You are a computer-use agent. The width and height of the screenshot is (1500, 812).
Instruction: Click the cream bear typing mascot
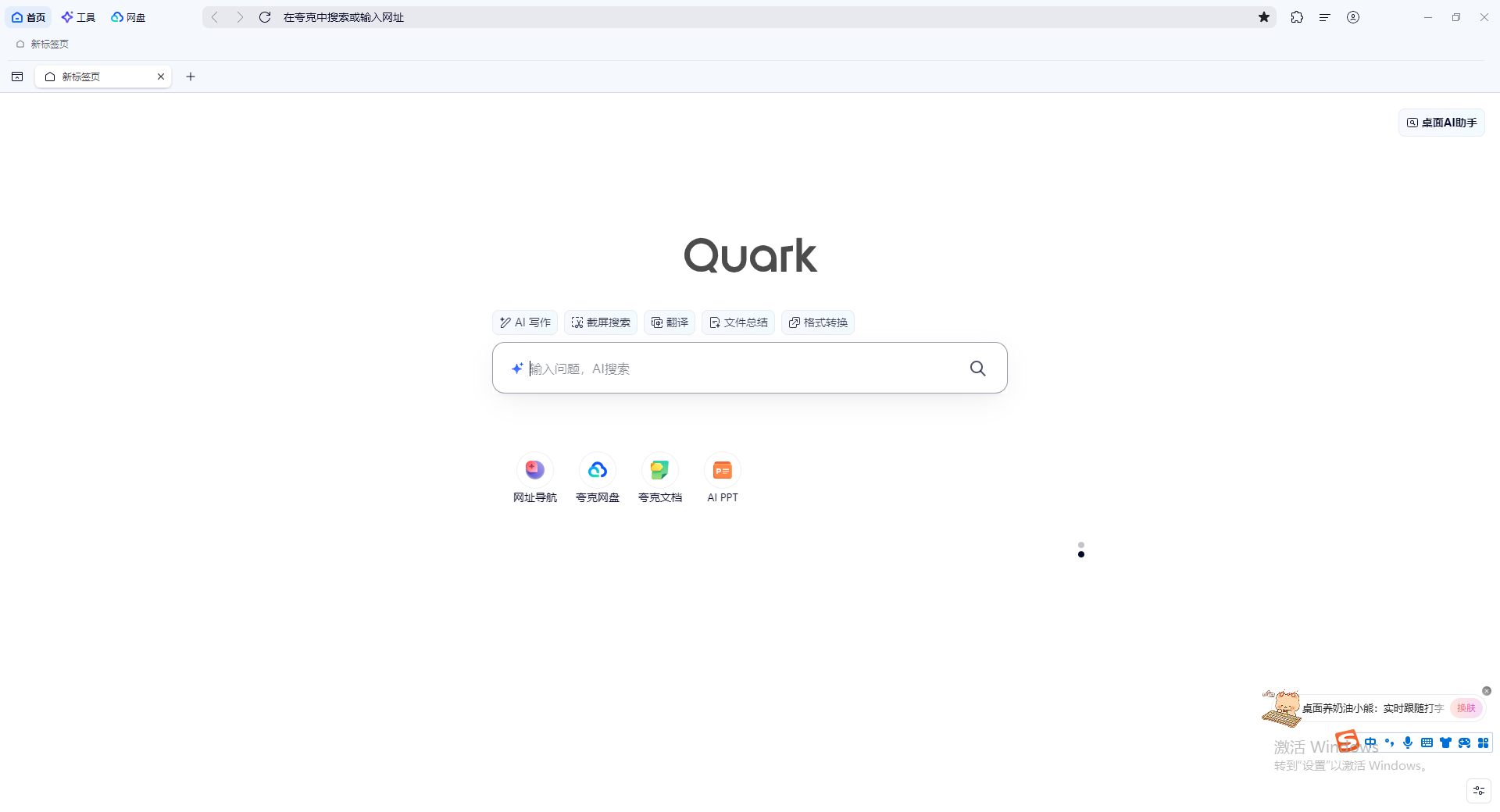tap(1281, 708)
